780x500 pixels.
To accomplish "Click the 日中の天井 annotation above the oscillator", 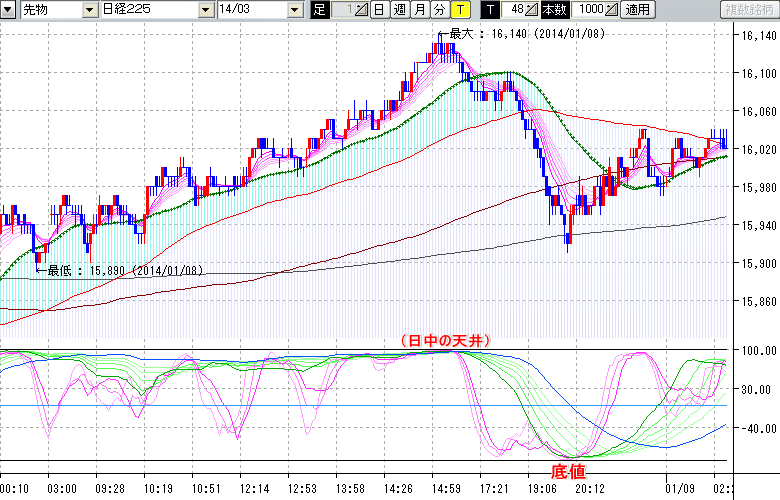I will coord(445,341).
